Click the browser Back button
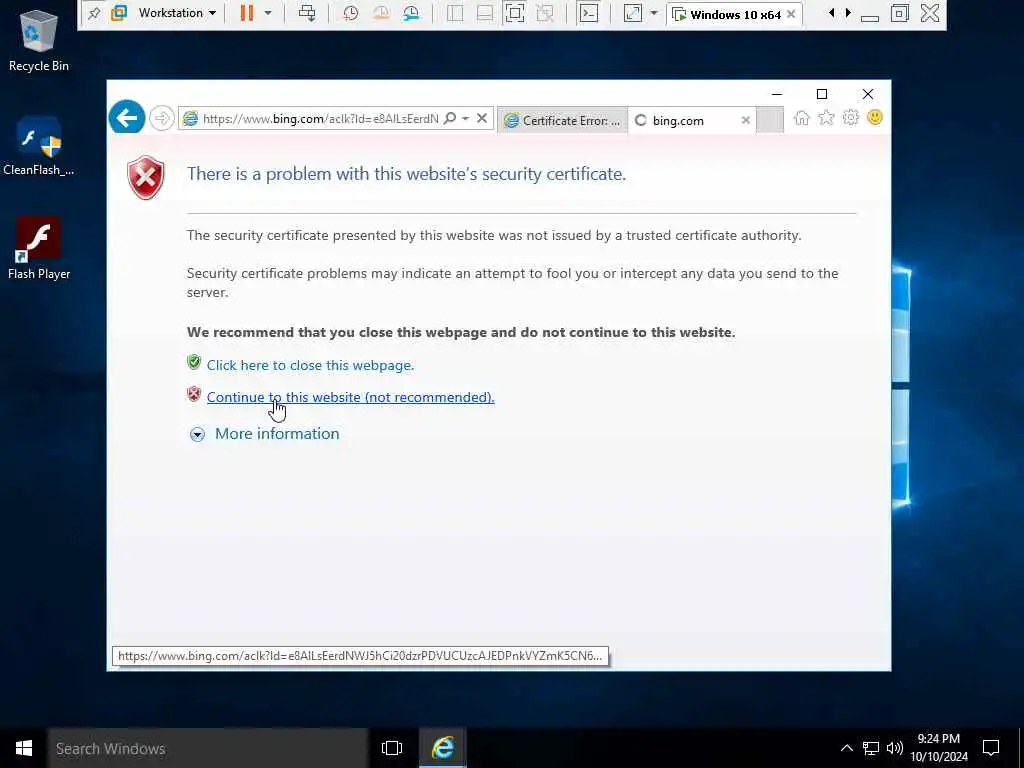 [127, 118]
